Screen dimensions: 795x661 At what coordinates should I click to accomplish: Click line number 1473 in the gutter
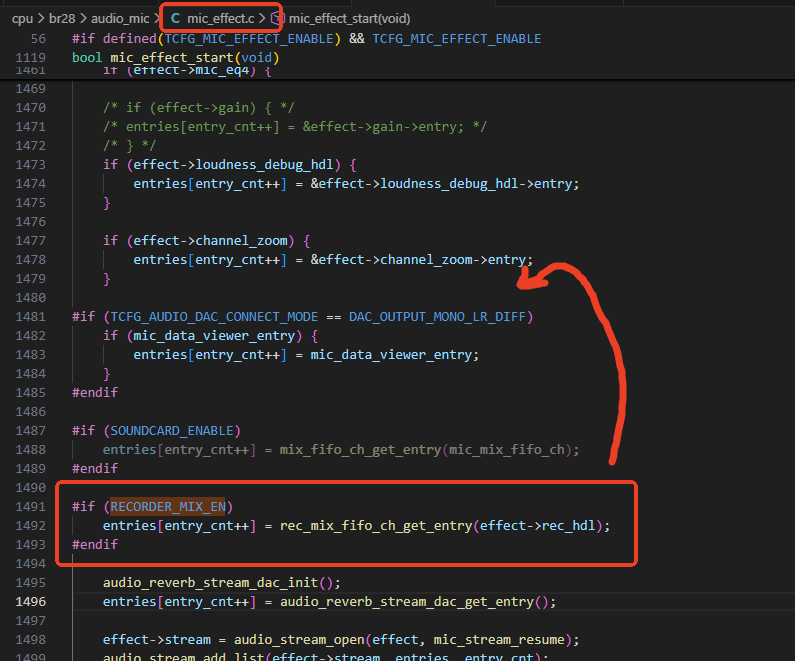[x=30, y=165]
